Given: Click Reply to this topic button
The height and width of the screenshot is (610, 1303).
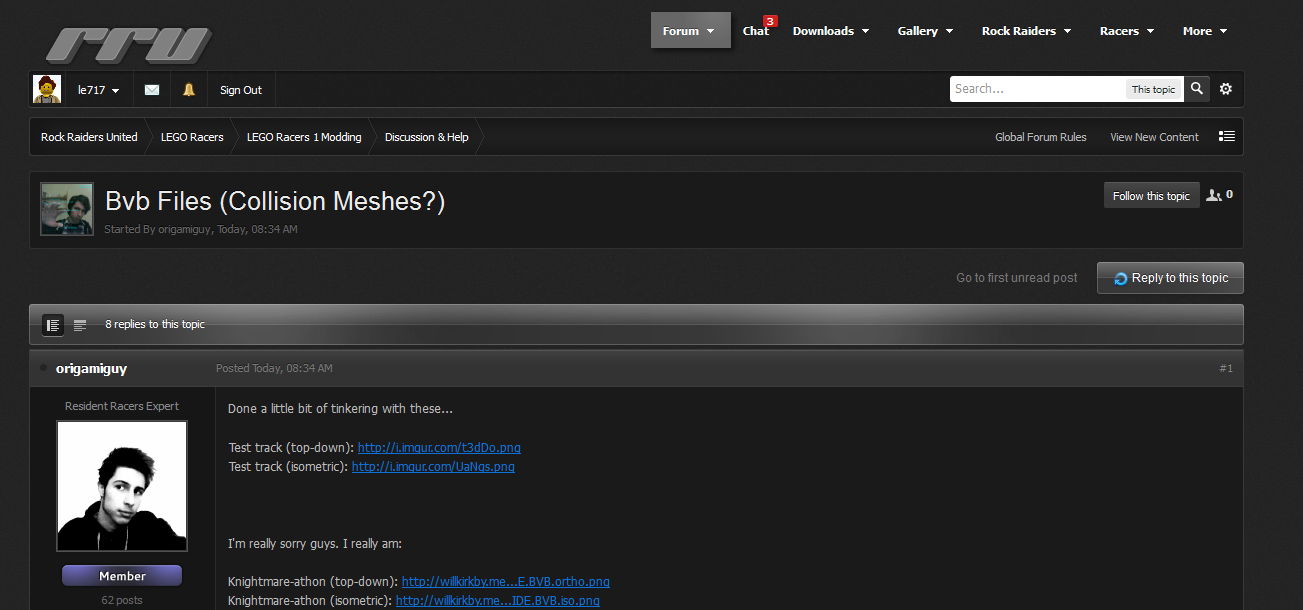Looking at the screenshot, I should tap(1170, 278).
